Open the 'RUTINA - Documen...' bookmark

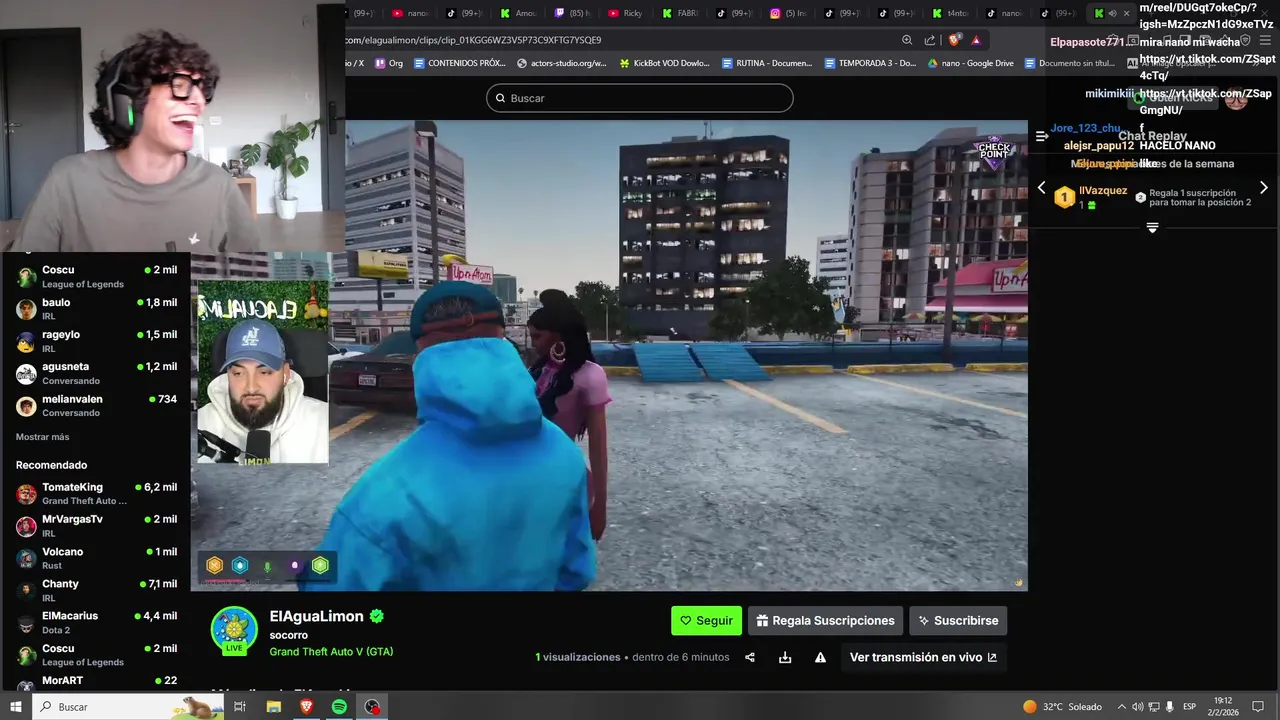pos(767,63)
